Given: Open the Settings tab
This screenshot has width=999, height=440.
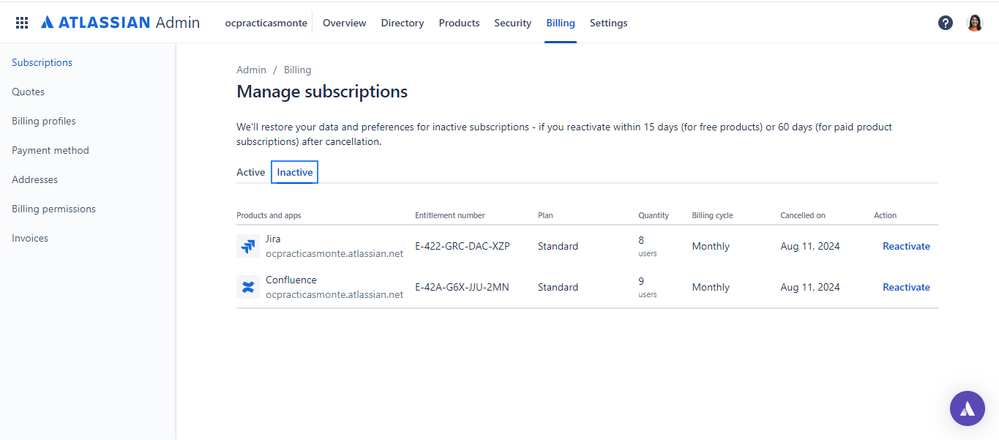Looking at the screenshot, I should (608, 23).
